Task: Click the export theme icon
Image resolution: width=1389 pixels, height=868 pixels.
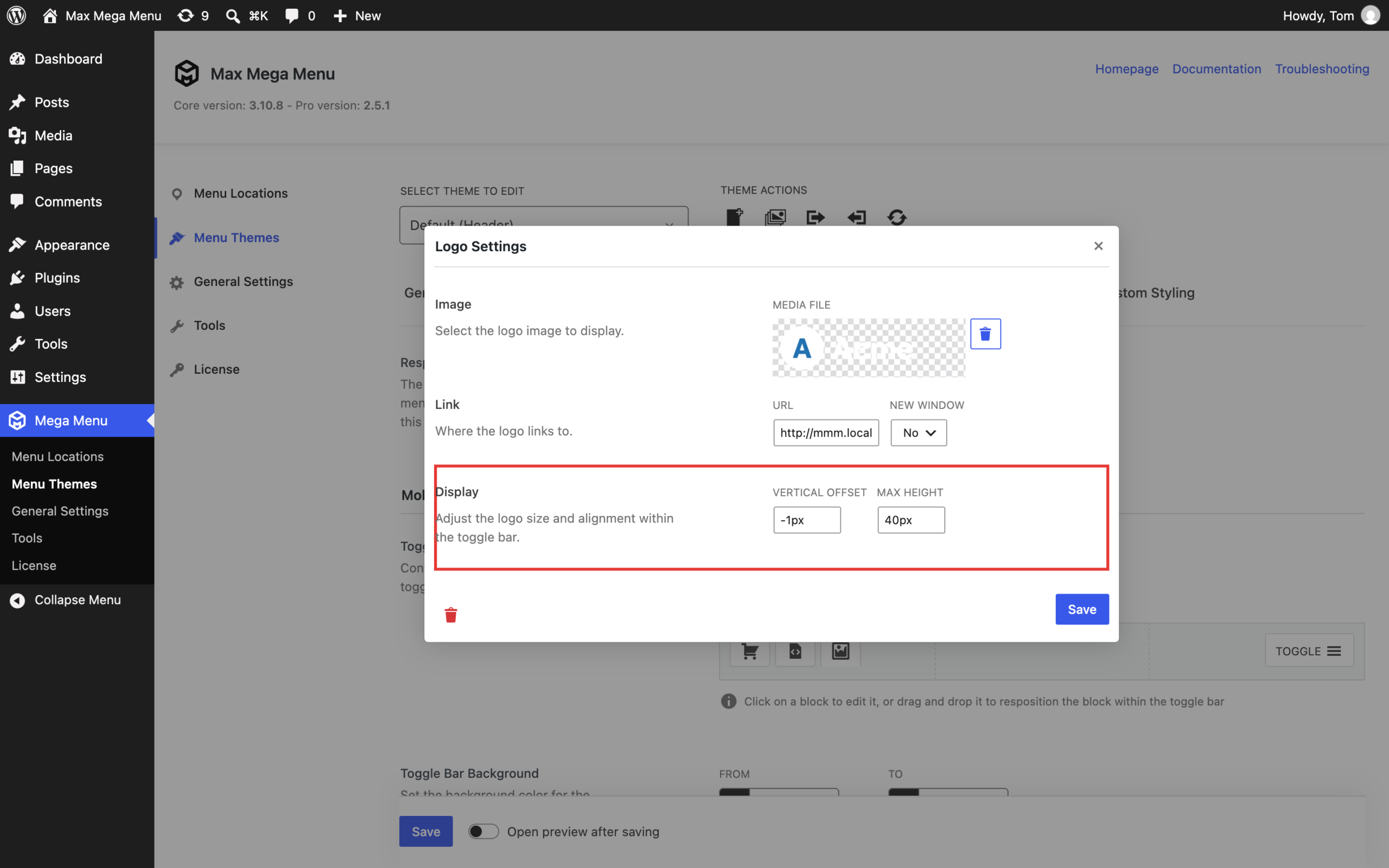Action: tap(815, 217)
